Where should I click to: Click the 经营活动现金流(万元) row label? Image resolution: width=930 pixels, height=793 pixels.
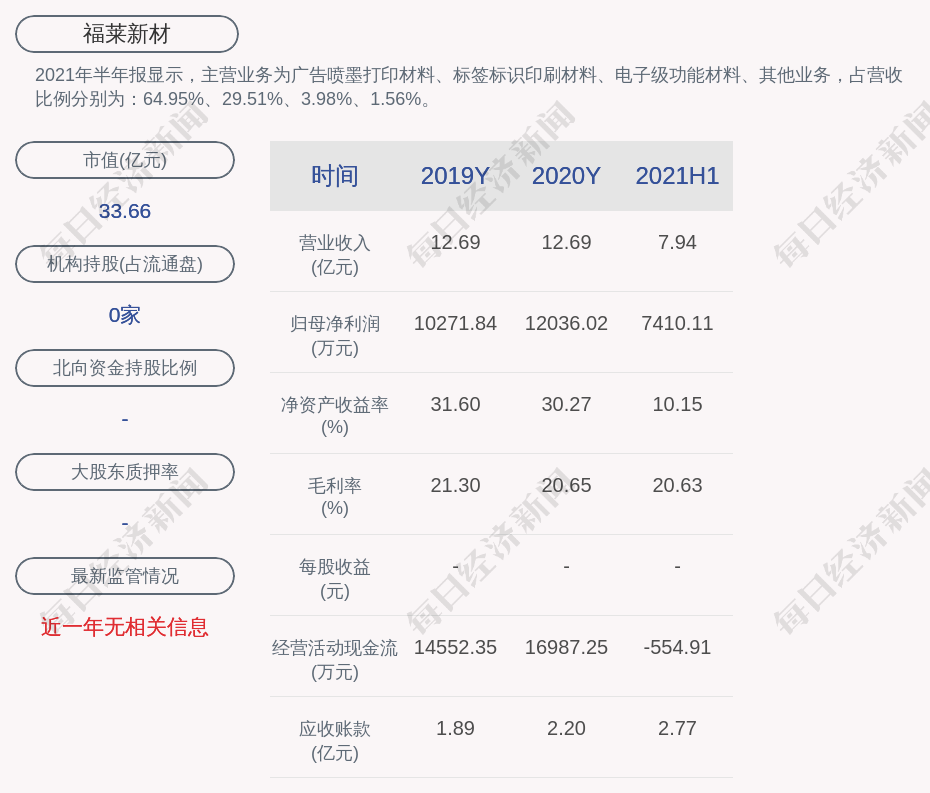(335, 660)
